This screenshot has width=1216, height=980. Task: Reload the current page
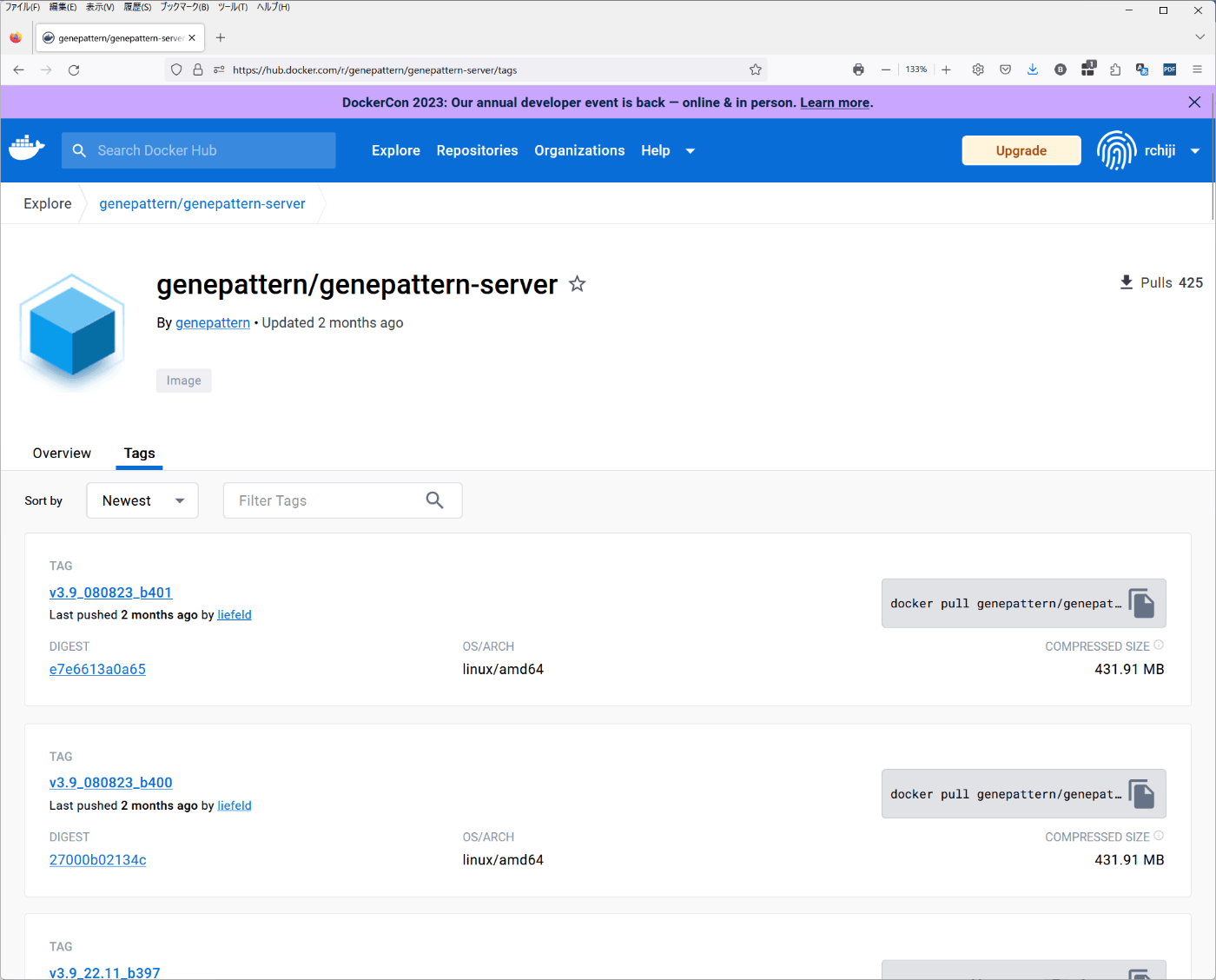pyautogui.click(x=74, y=70)
